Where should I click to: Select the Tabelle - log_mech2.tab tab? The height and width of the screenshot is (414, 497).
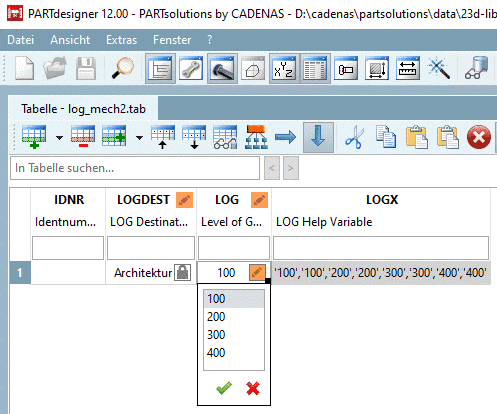[83, 109]
